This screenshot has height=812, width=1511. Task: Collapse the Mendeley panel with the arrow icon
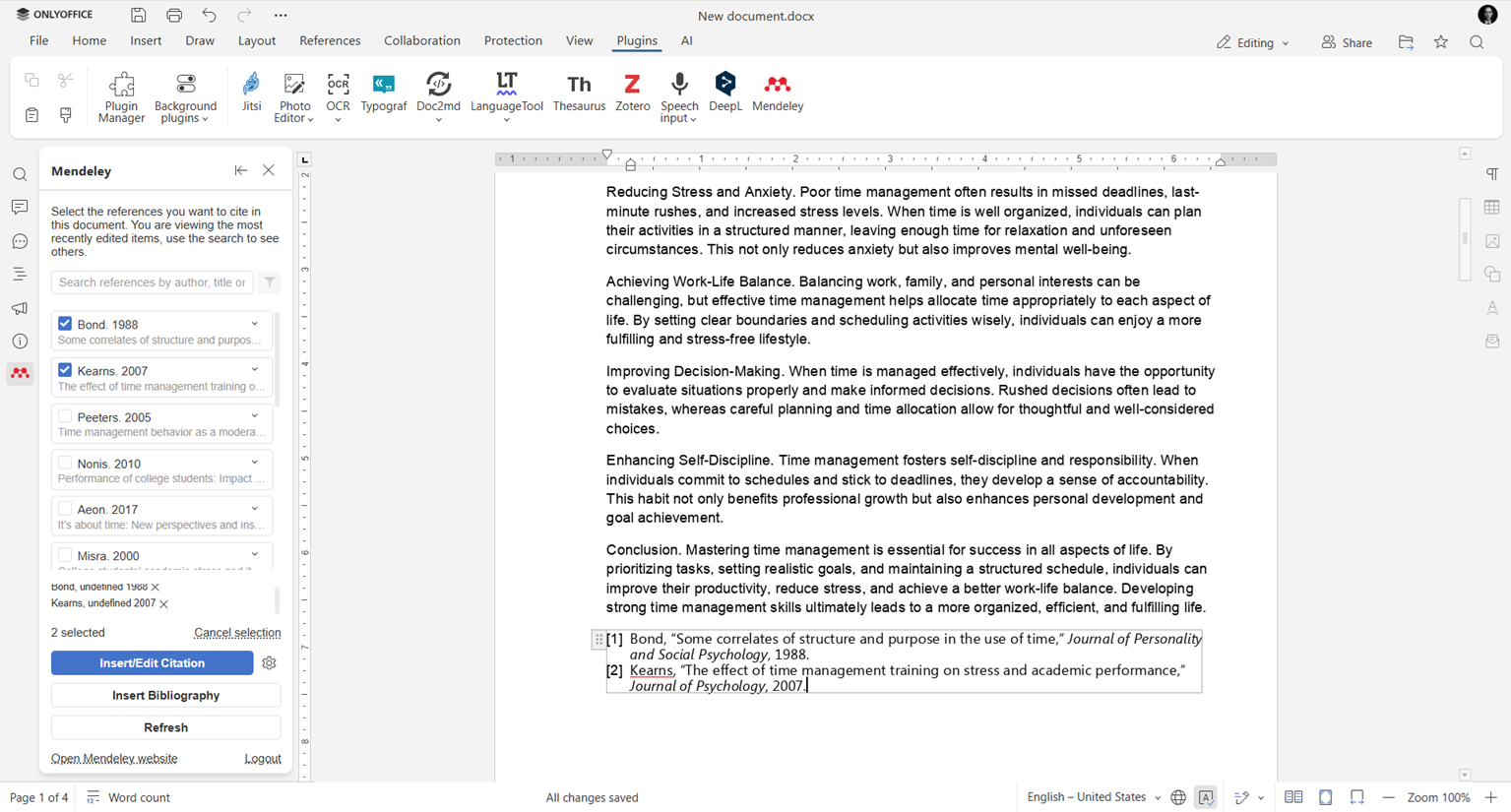coord(240,170)
